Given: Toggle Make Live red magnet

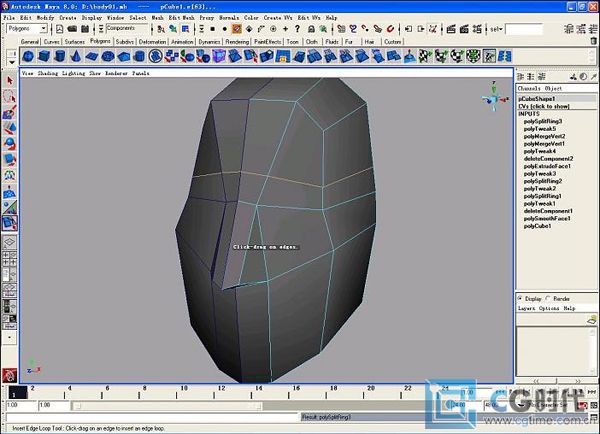Looking at the screenshot, I should click(390, 29).
